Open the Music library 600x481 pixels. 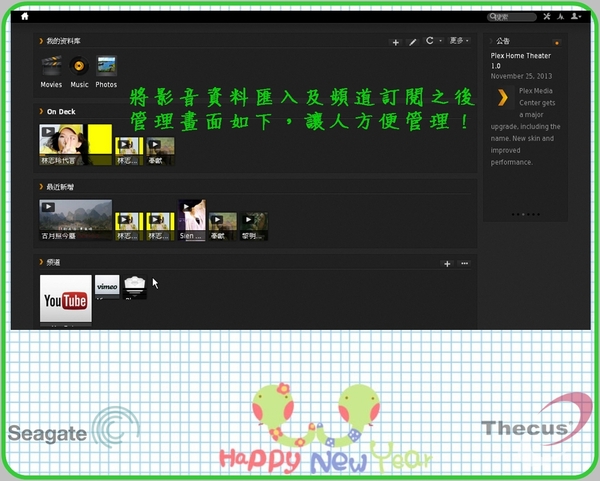pos(79,72)
